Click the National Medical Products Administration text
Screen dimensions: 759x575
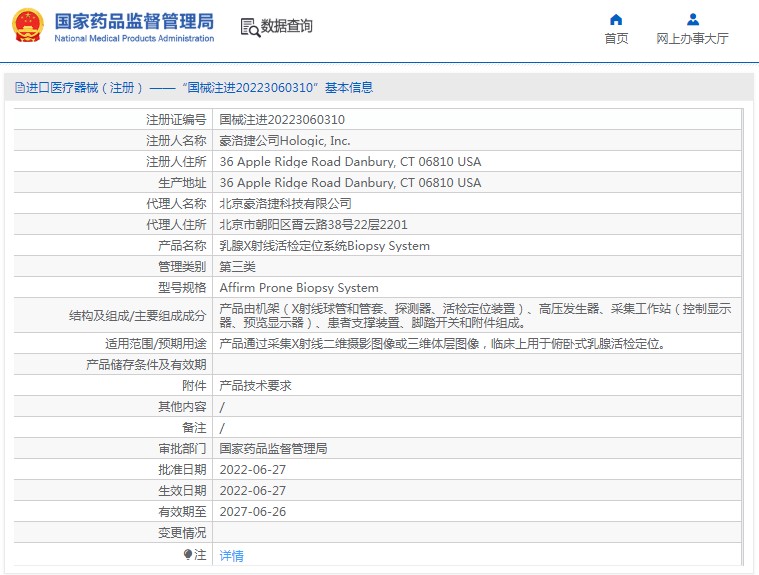[x=134, y=38]
